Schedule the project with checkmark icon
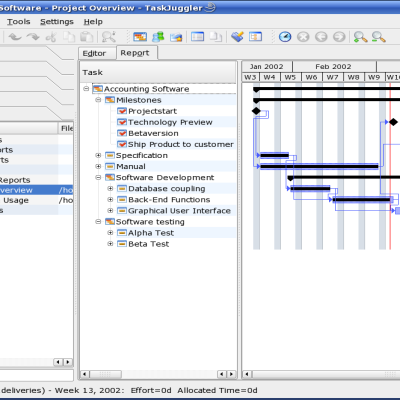The image size is (400, 400). 237,37
